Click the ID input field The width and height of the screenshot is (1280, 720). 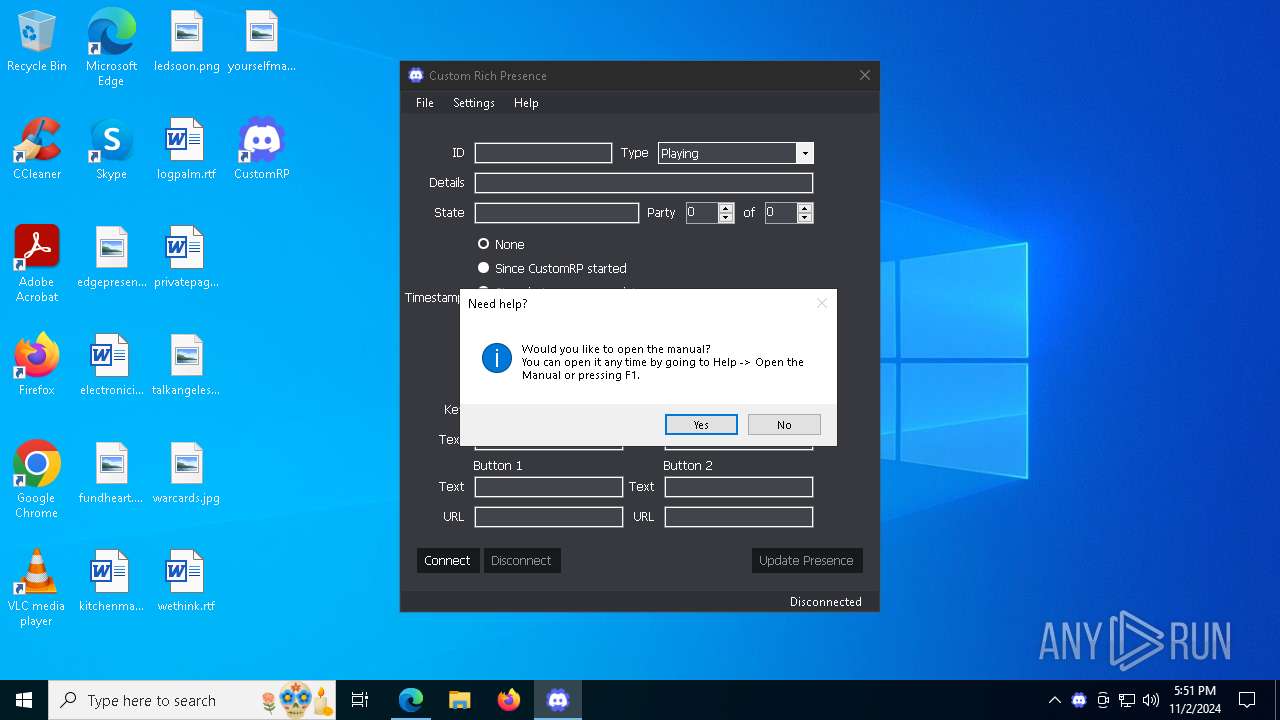click(543, 153)
